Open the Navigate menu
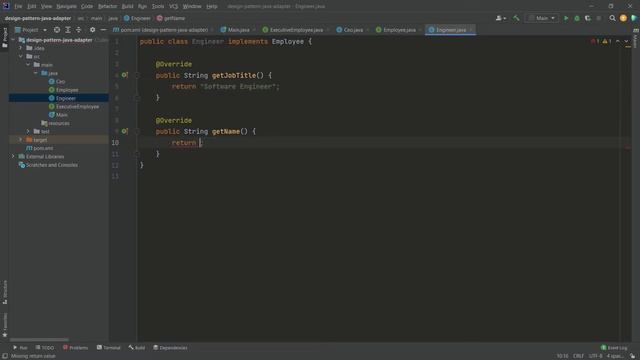Screen dimensions: 640x360 pyautogui.click(x=66, y=6)
